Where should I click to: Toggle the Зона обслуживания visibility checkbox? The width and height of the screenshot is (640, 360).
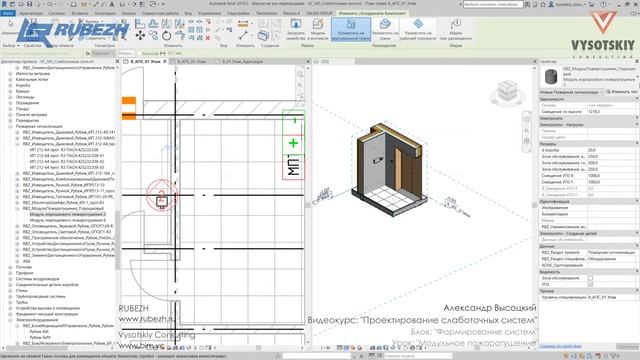(590, 278)
